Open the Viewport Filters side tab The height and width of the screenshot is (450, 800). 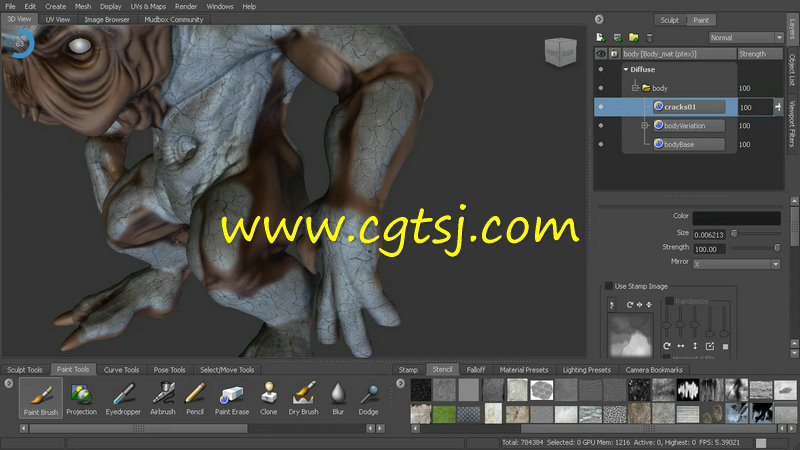tap(792, 124)
